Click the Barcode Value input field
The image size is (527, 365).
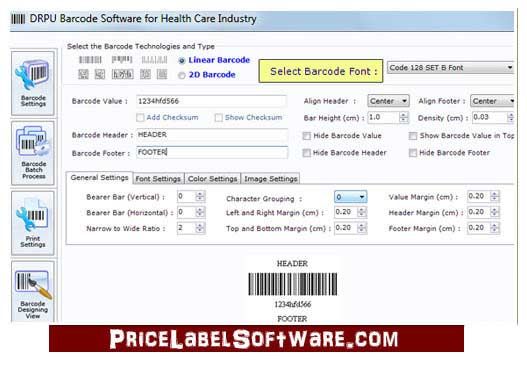coord(212,101)
